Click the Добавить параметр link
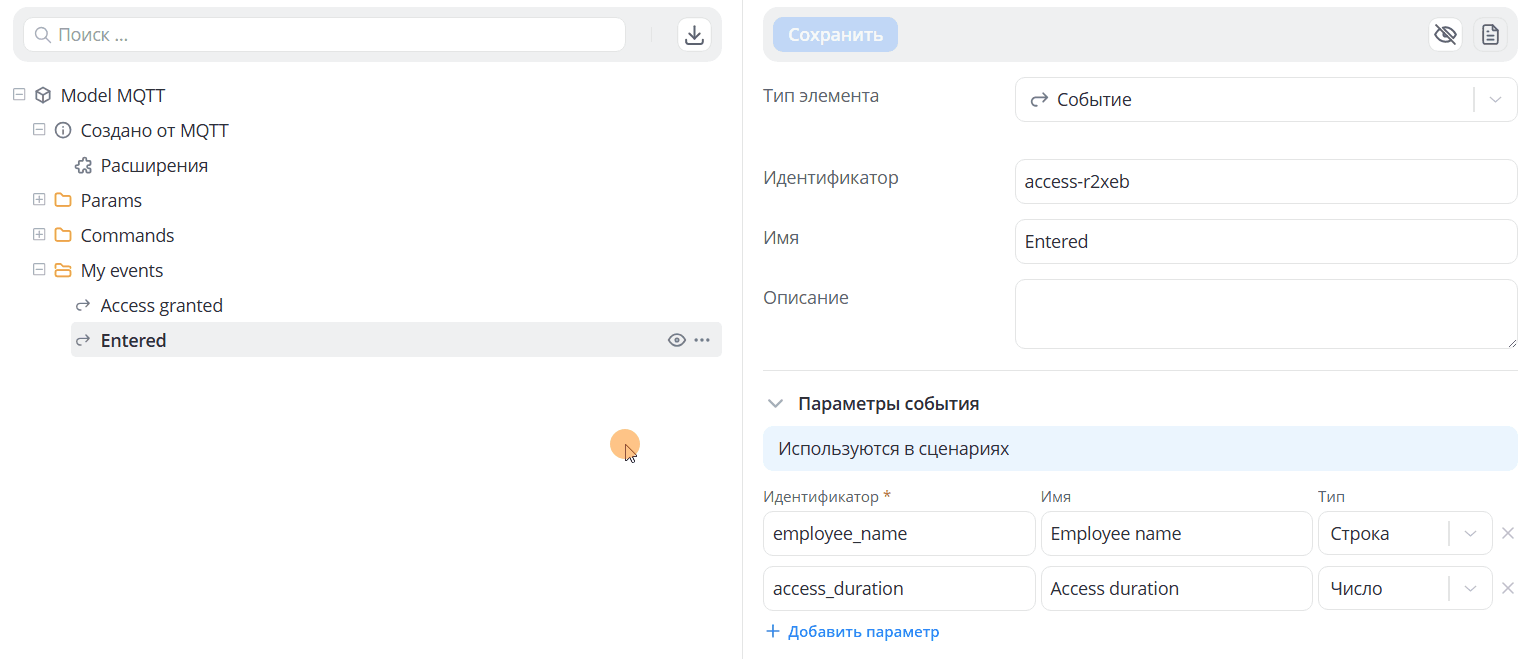This screenshot has height=659, width=1532. 853,632
